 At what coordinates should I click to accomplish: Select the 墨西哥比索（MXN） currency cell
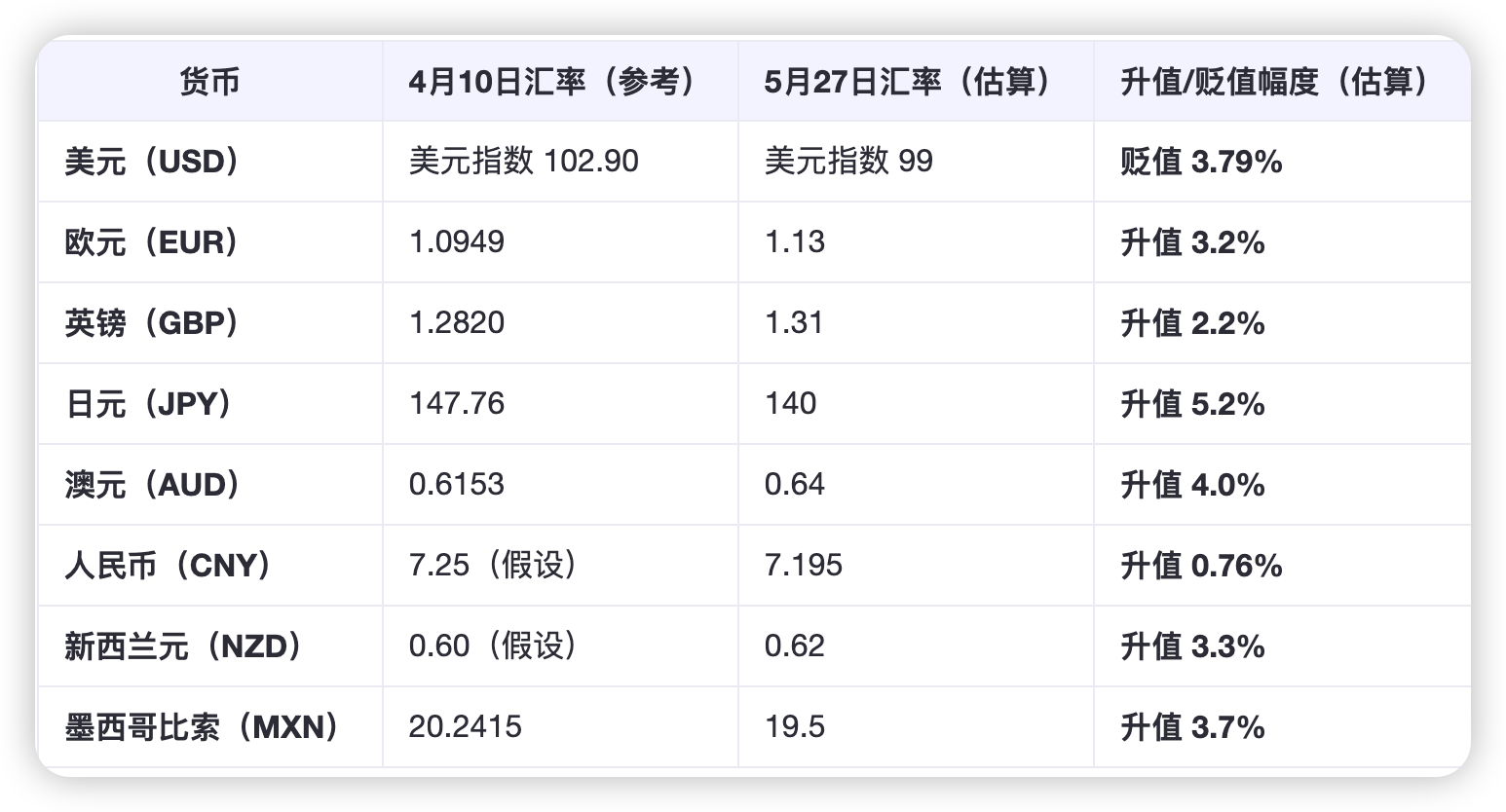click(204, 727)
